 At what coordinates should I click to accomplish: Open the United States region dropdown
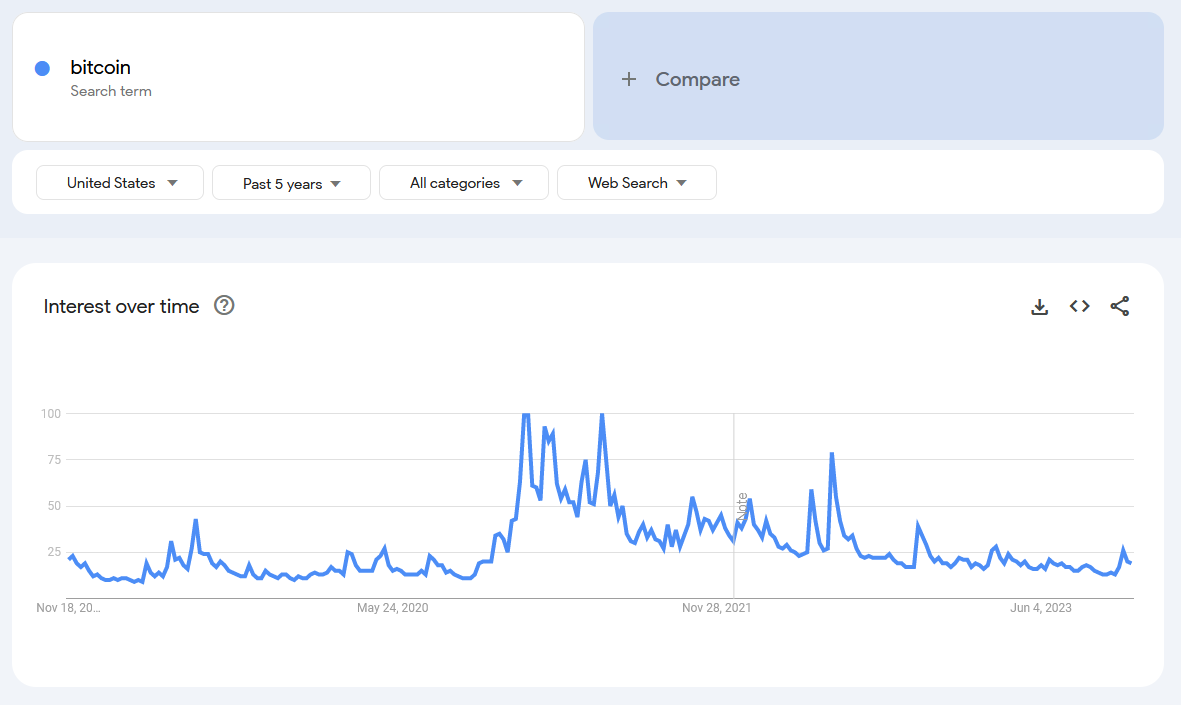click(x=120, y=183)
